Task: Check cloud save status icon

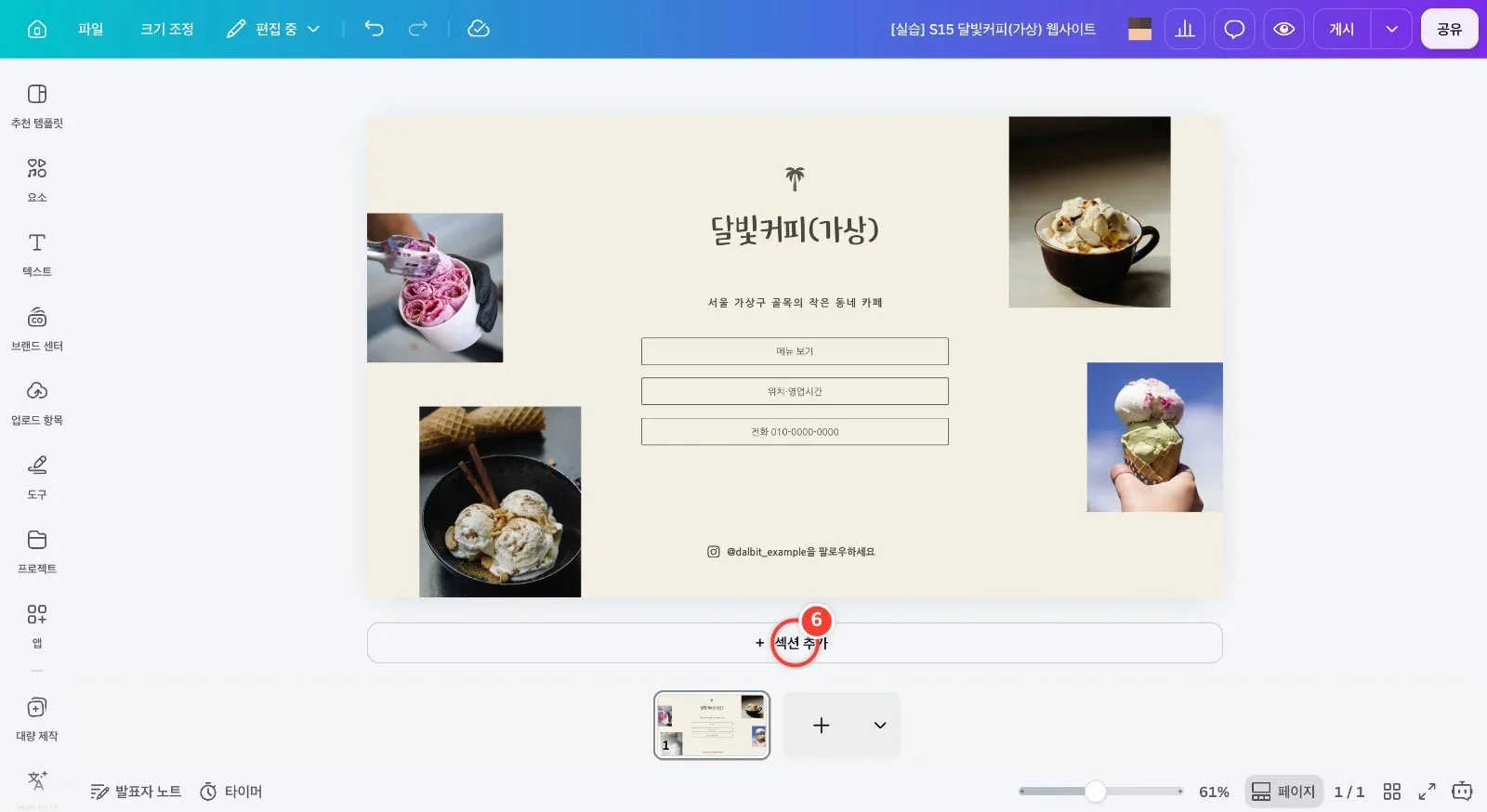Action: click(479, 29)
